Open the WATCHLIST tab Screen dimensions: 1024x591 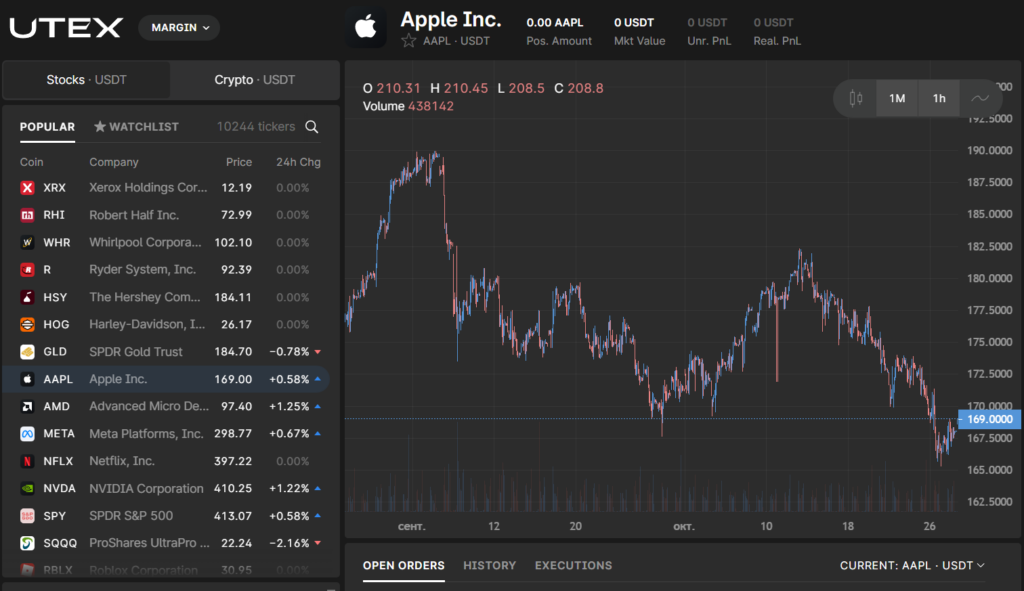136,127
